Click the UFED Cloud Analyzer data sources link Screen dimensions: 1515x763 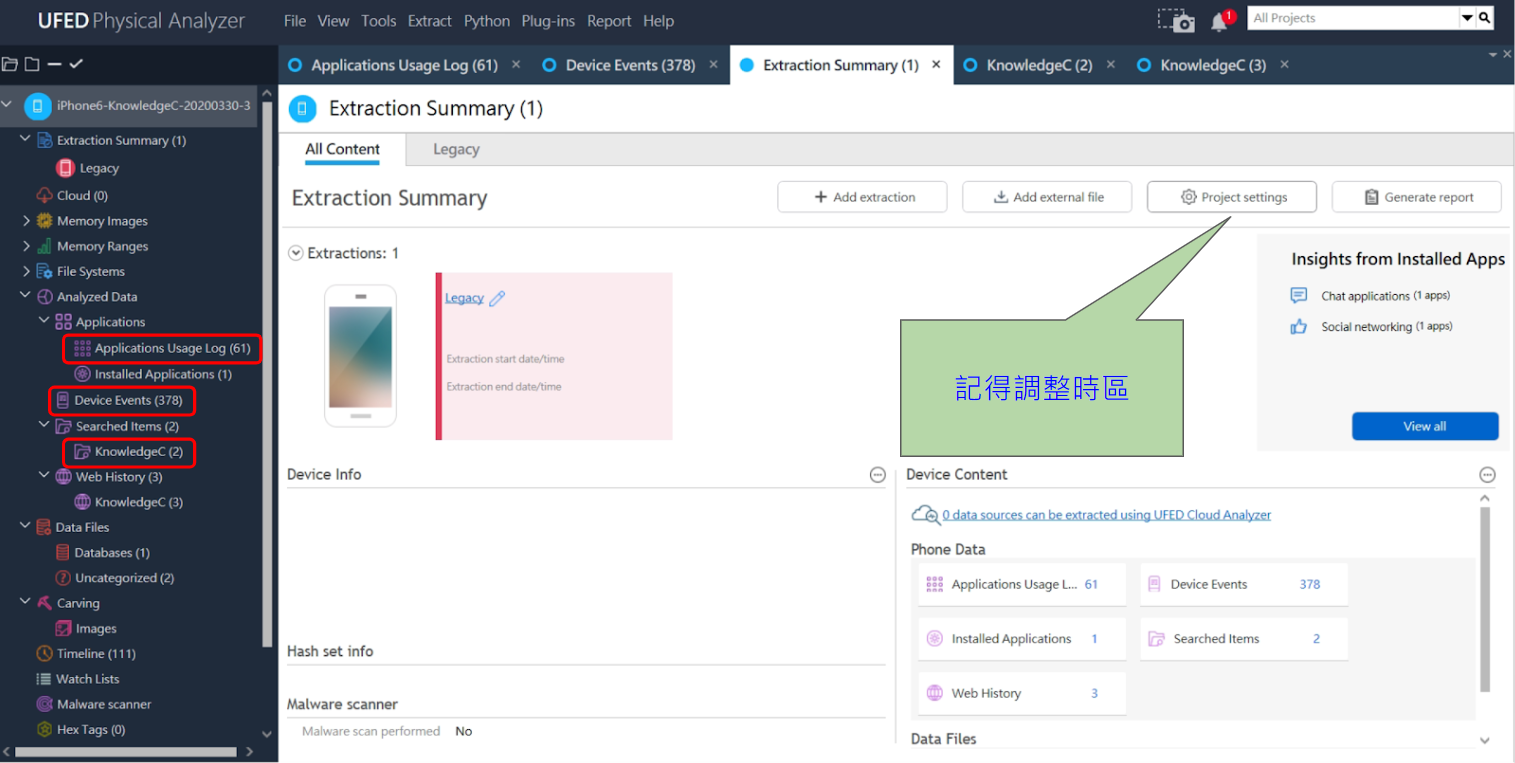tap(1106, 515)
